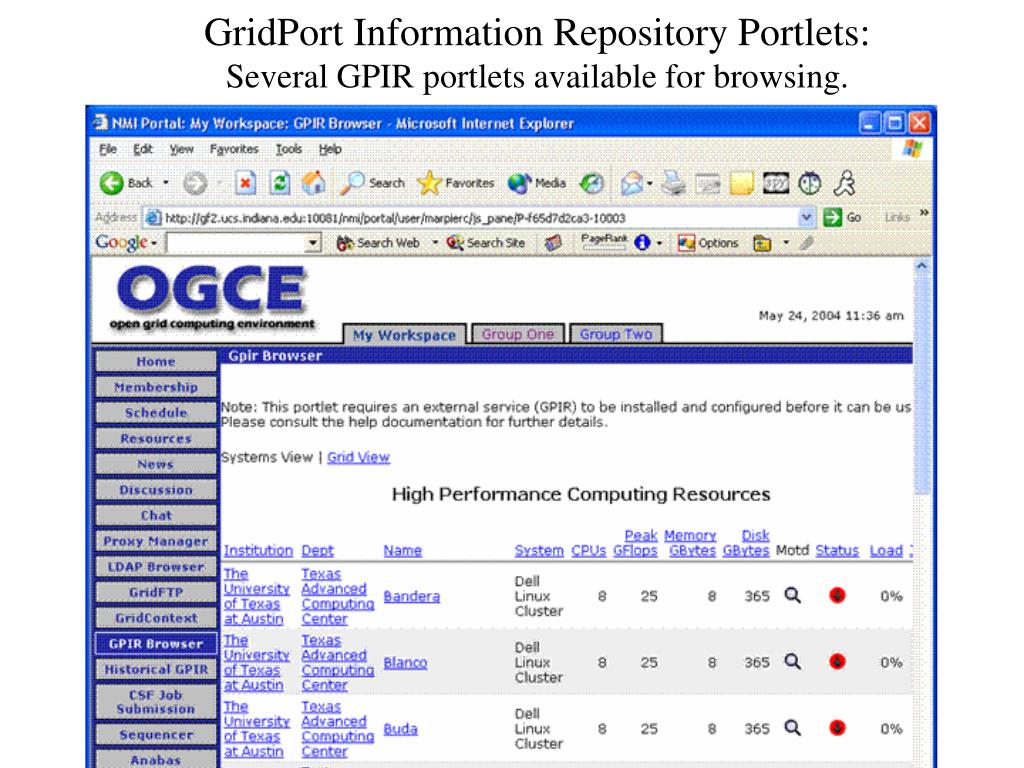Open the address bar URL dropdown
The width and height of the screenshot is (1024, 768).
[x=807, y=217]
